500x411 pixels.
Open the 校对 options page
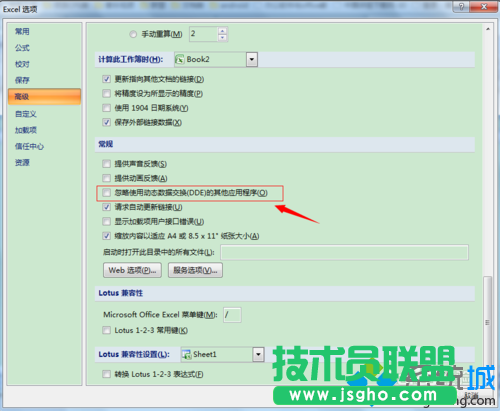22,64
